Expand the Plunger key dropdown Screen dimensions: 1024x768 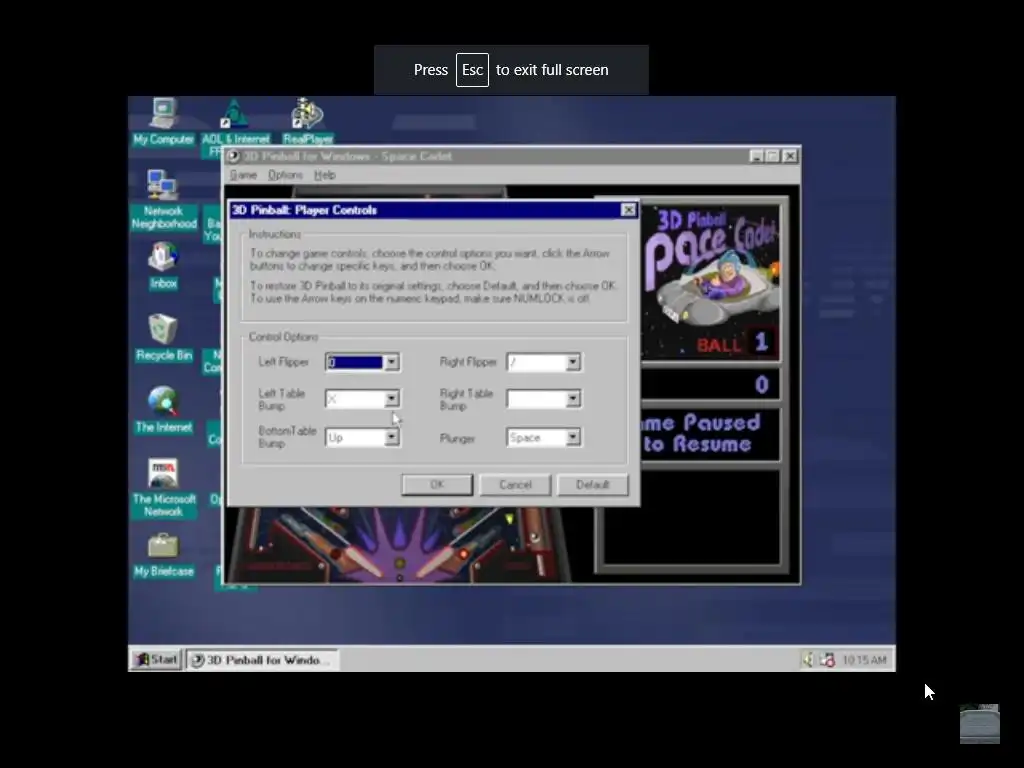click(x=573, y=437)
